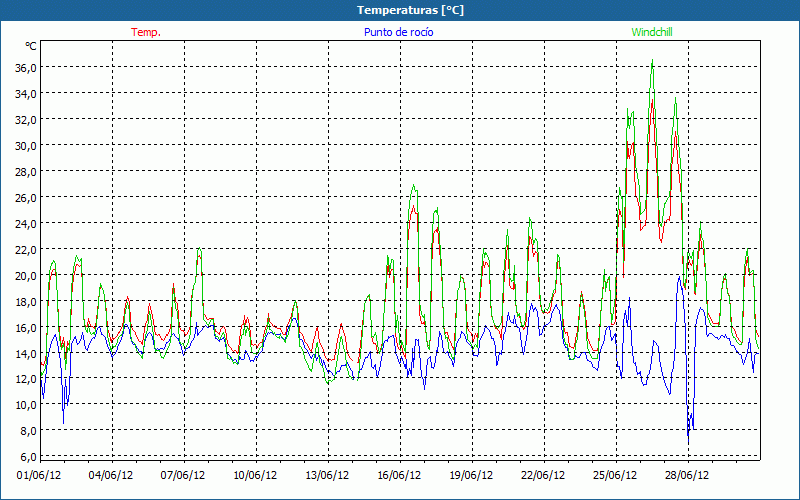This screenshot has width=800, height=500.
Task: Click the '°C' unit label on the axis
Action: pos(31,46)
